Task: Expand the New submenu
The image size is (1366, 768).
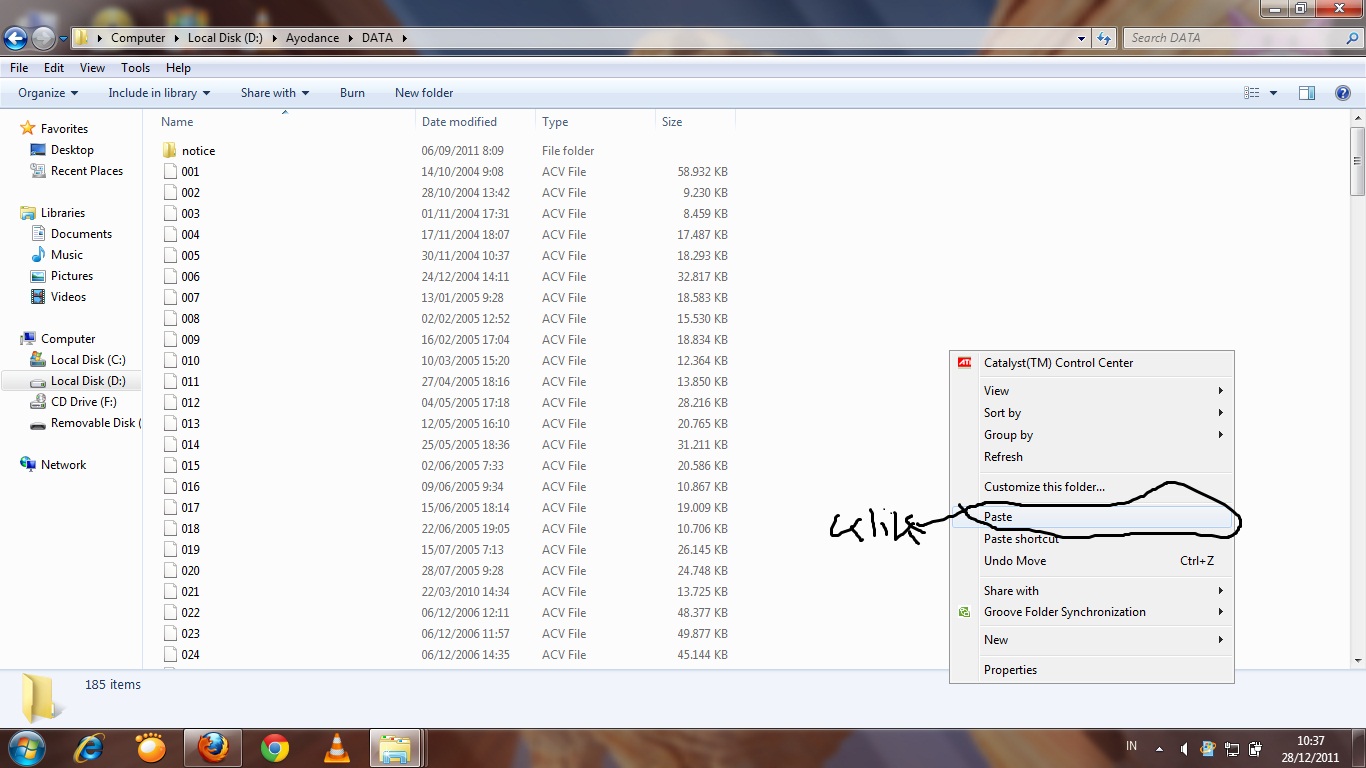Action: pyautogui.click(x=1092, y=640)
